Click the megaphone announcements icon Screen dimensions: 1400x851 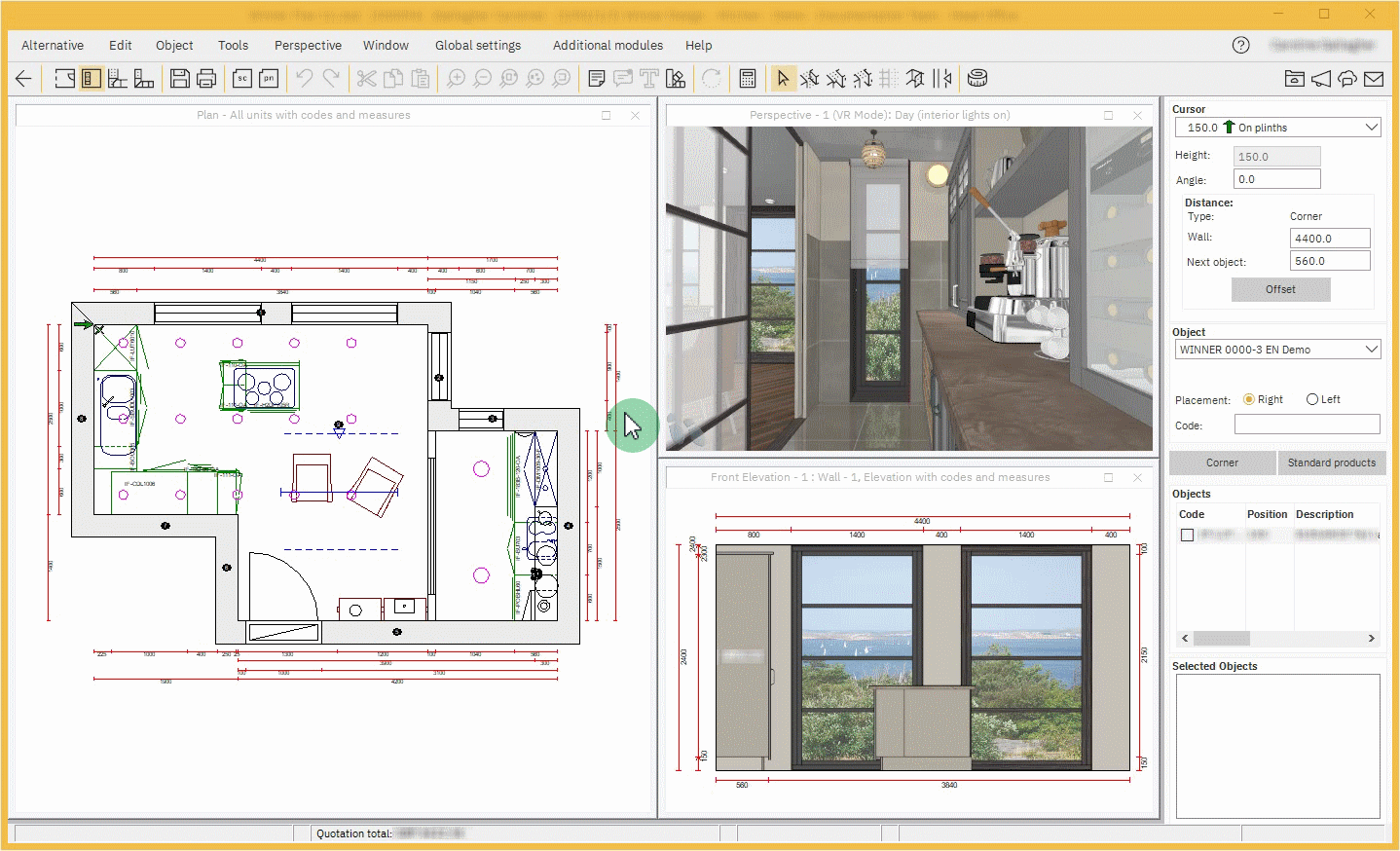click(x=1321, y=79)
